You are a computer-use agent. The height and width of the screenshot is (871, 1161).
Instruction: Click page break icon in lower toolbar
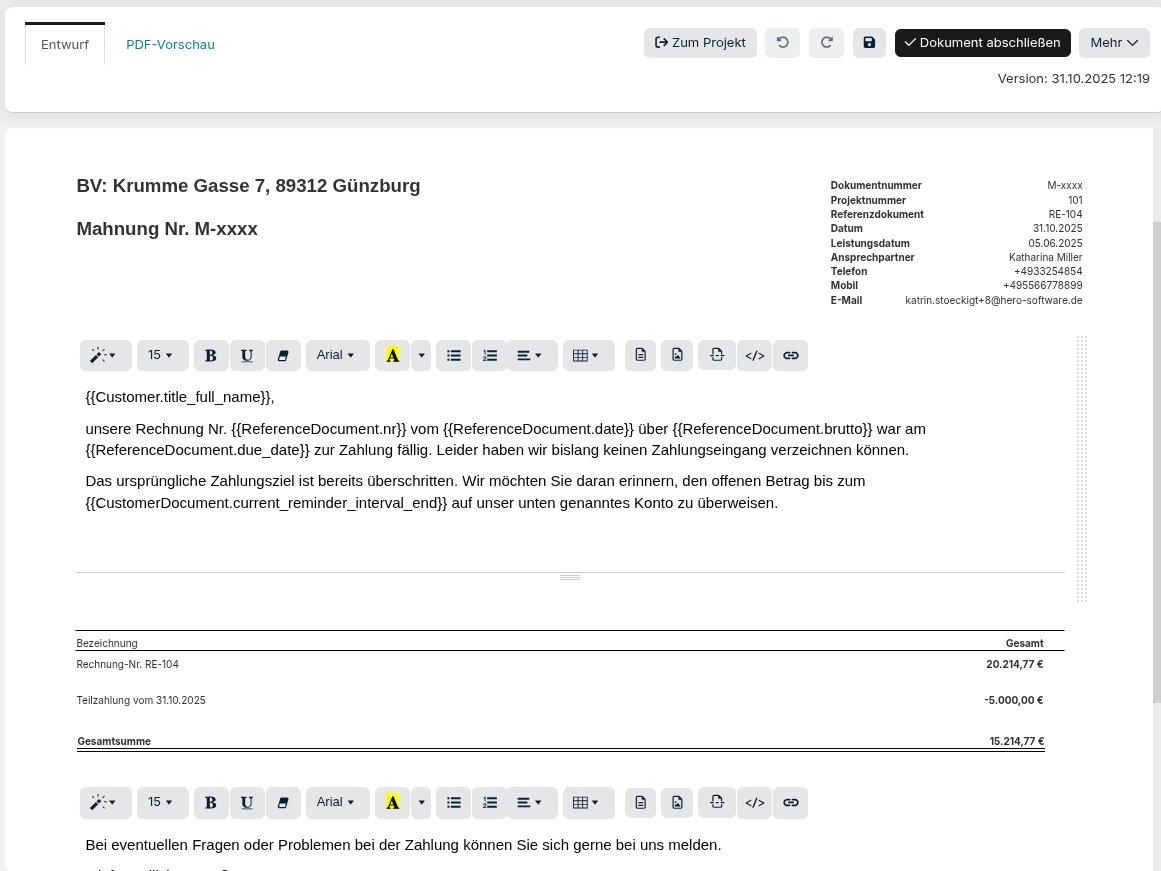pyautogui.click(x=717, y=802)
